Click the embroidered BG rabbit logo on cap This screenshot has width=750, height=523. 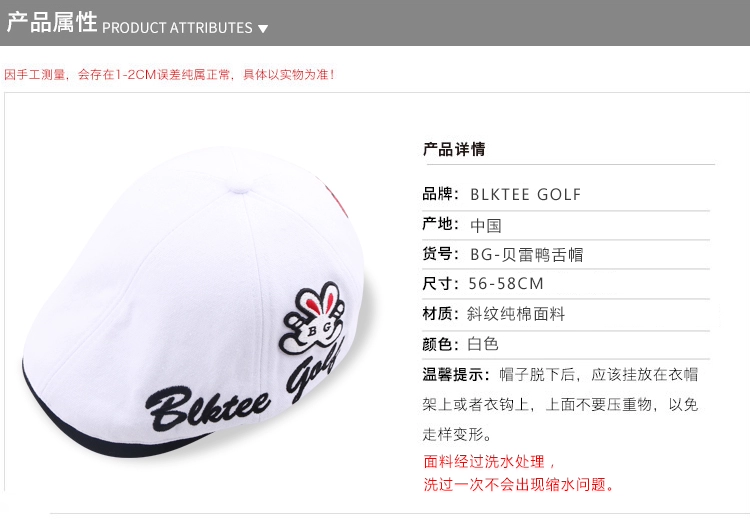312,320
